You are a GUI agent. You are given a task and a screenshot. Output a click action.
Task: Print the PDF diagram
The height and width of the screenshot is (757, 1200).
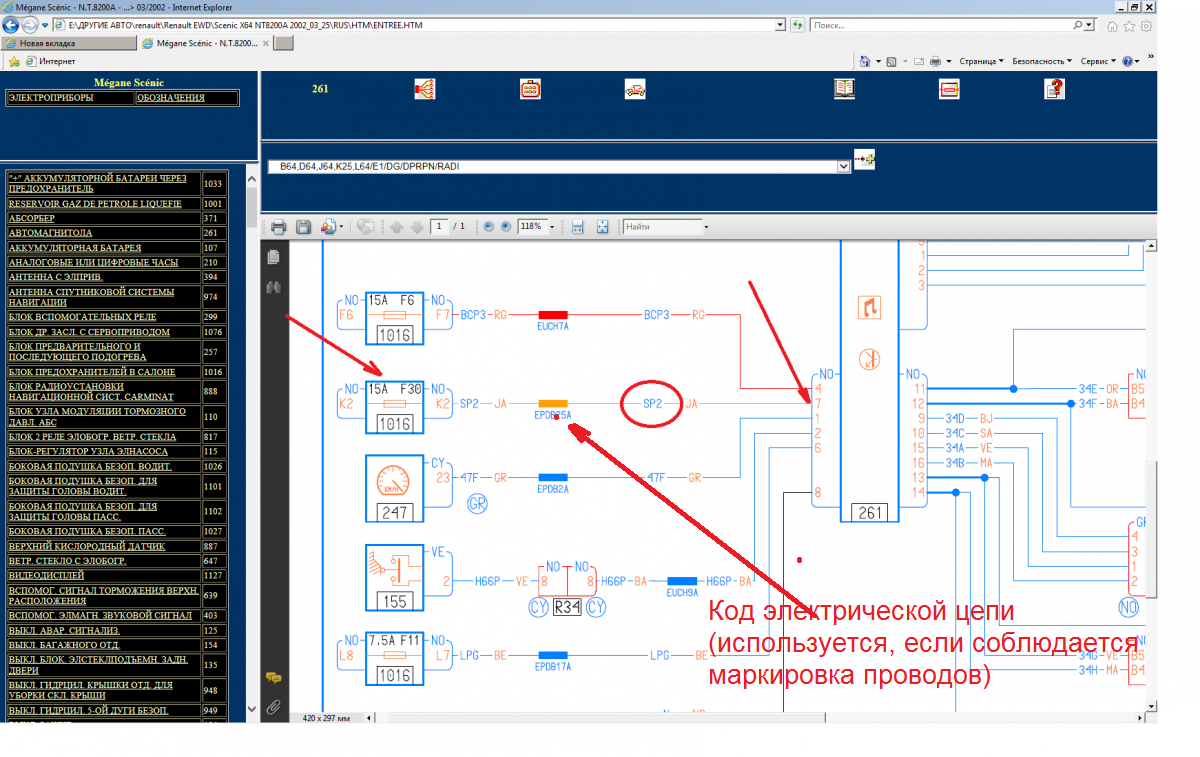pos(279,227)
